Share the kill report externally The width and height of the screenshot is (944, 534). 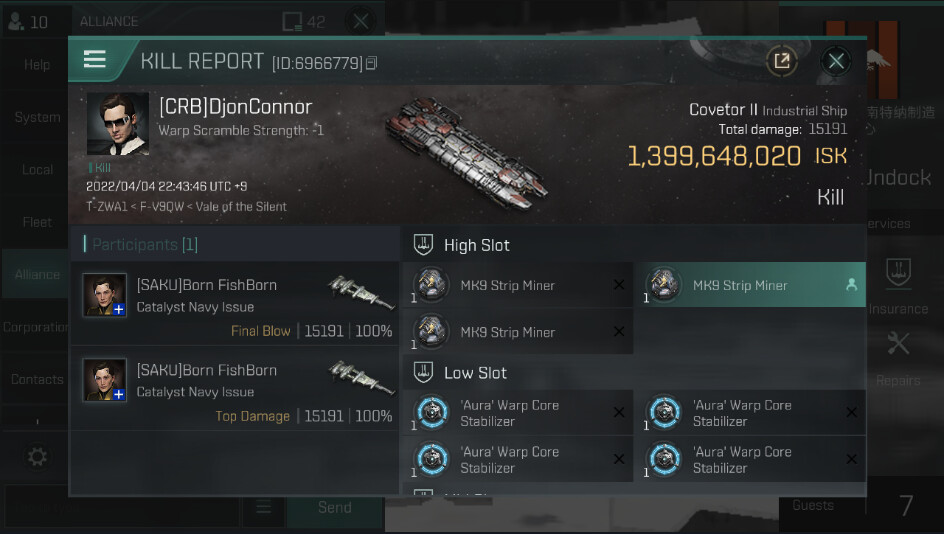click(782, 61)
